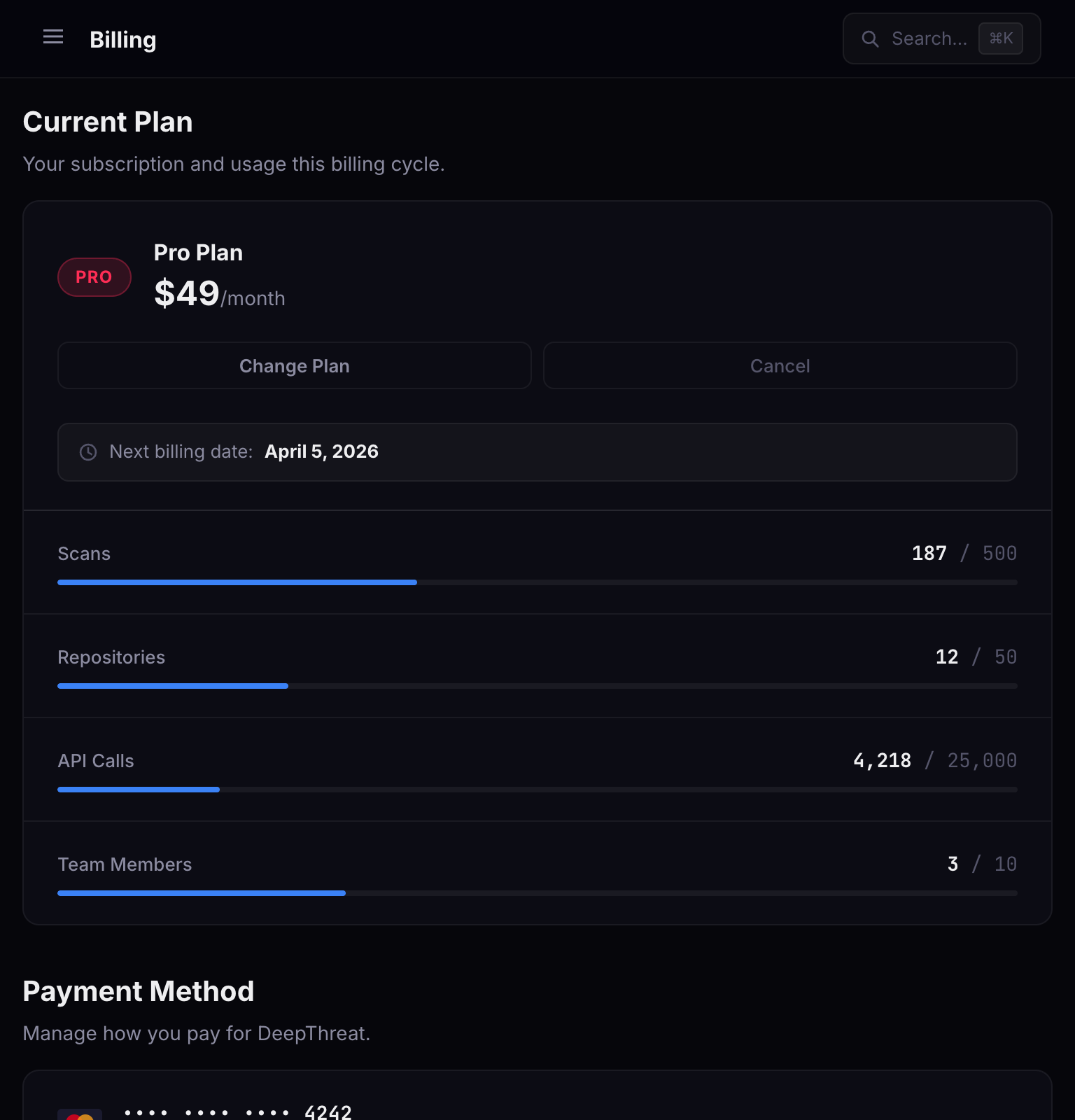Image resolution: width=1075 pixels, height=1120 pixels.
Task: Click the Payment Method heading
Action: click(139, 991)
